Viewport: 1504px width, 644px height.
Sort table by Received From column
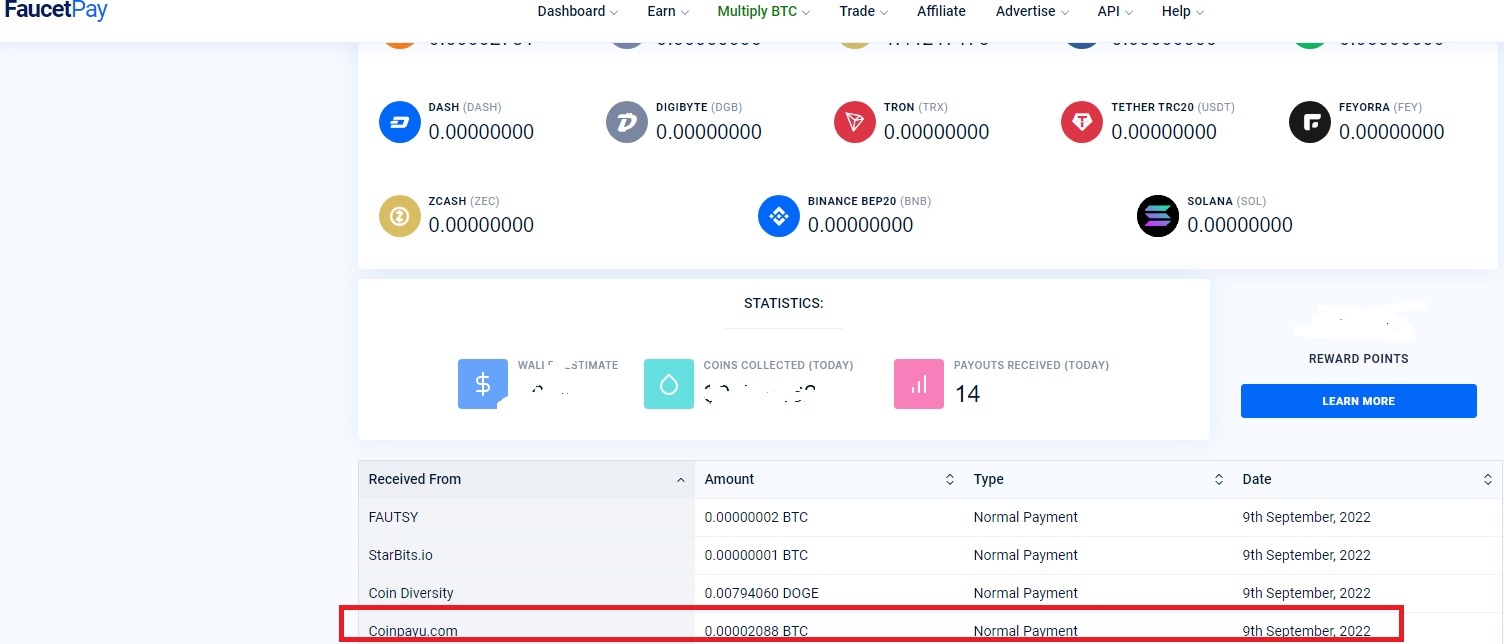[526, 479]
